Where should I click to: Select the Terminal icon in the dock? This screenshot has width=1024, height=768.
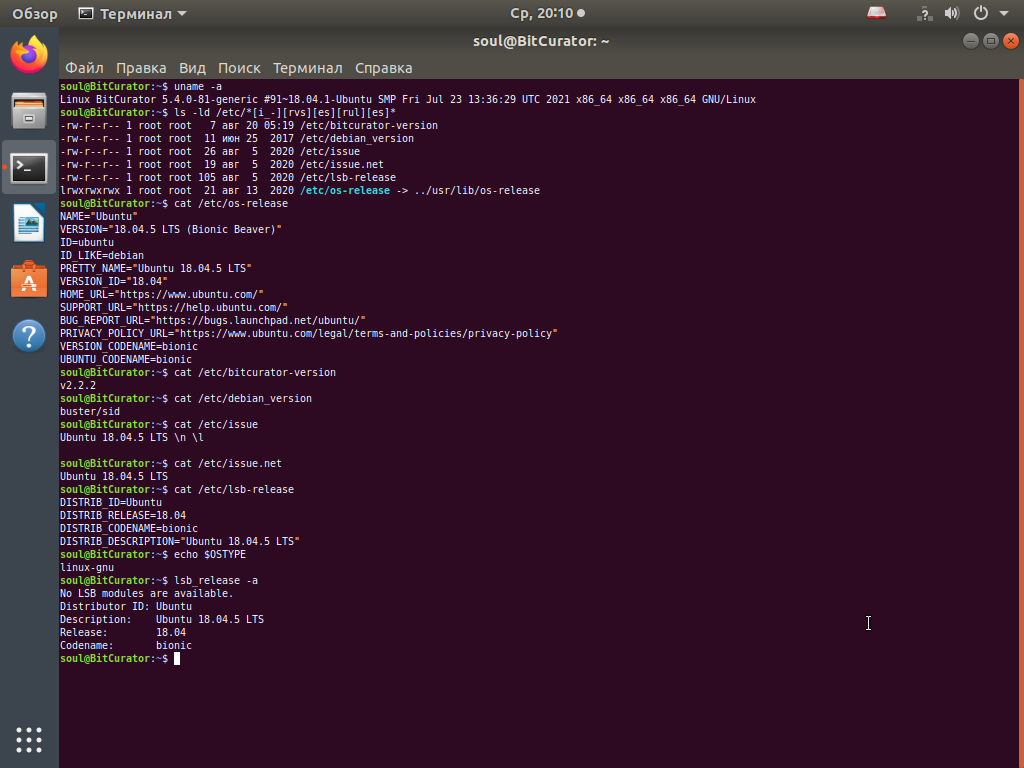pyautogui.click(x=29, y=168)
